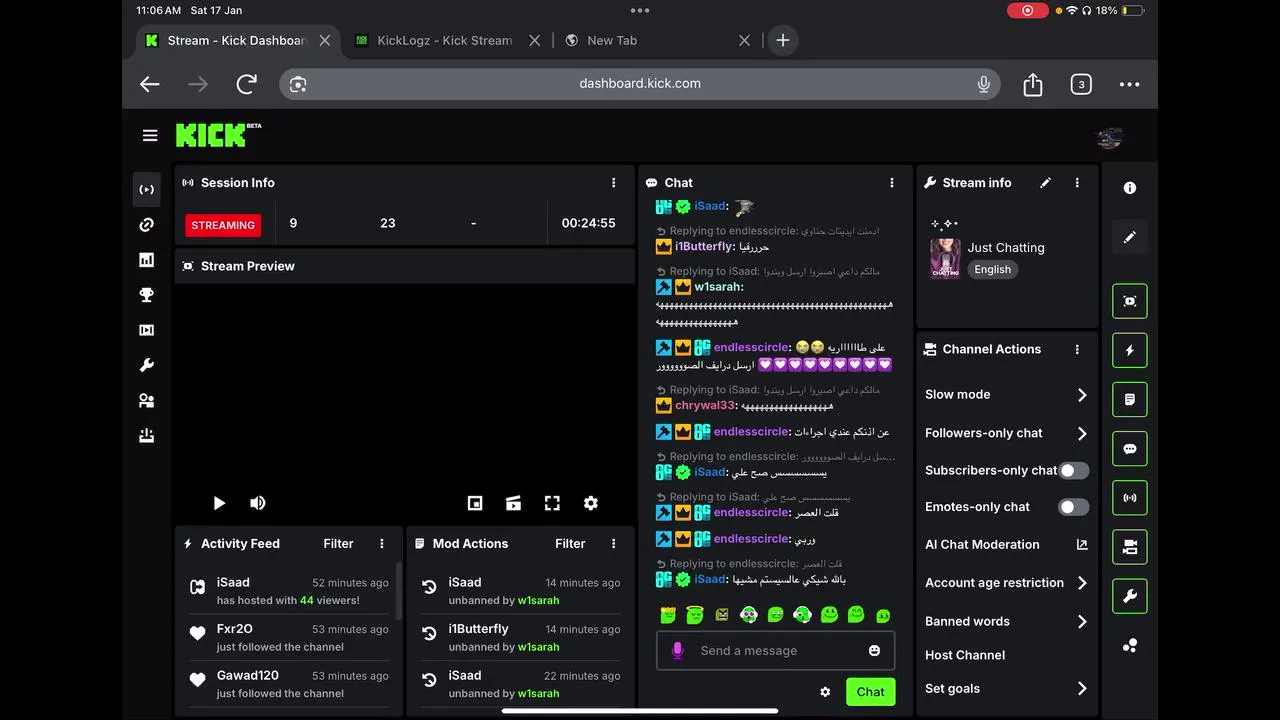Image resolution: width=1280 pixels, height=720 pixels.
Task: Open a new browser tab with plus
Action: [x=783, y=41]
